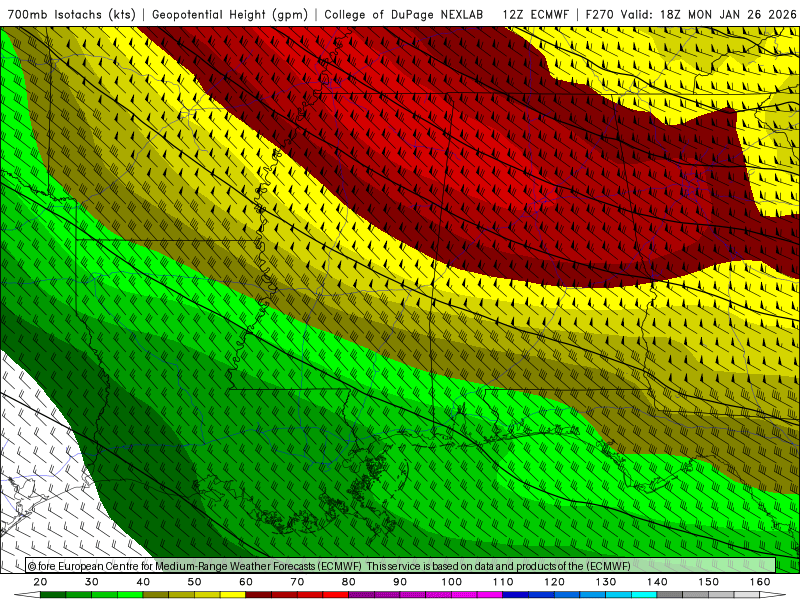The image size is (800, 600).
Task: Click the "12Z ECMWF" model run label
Action: [536, 14]
